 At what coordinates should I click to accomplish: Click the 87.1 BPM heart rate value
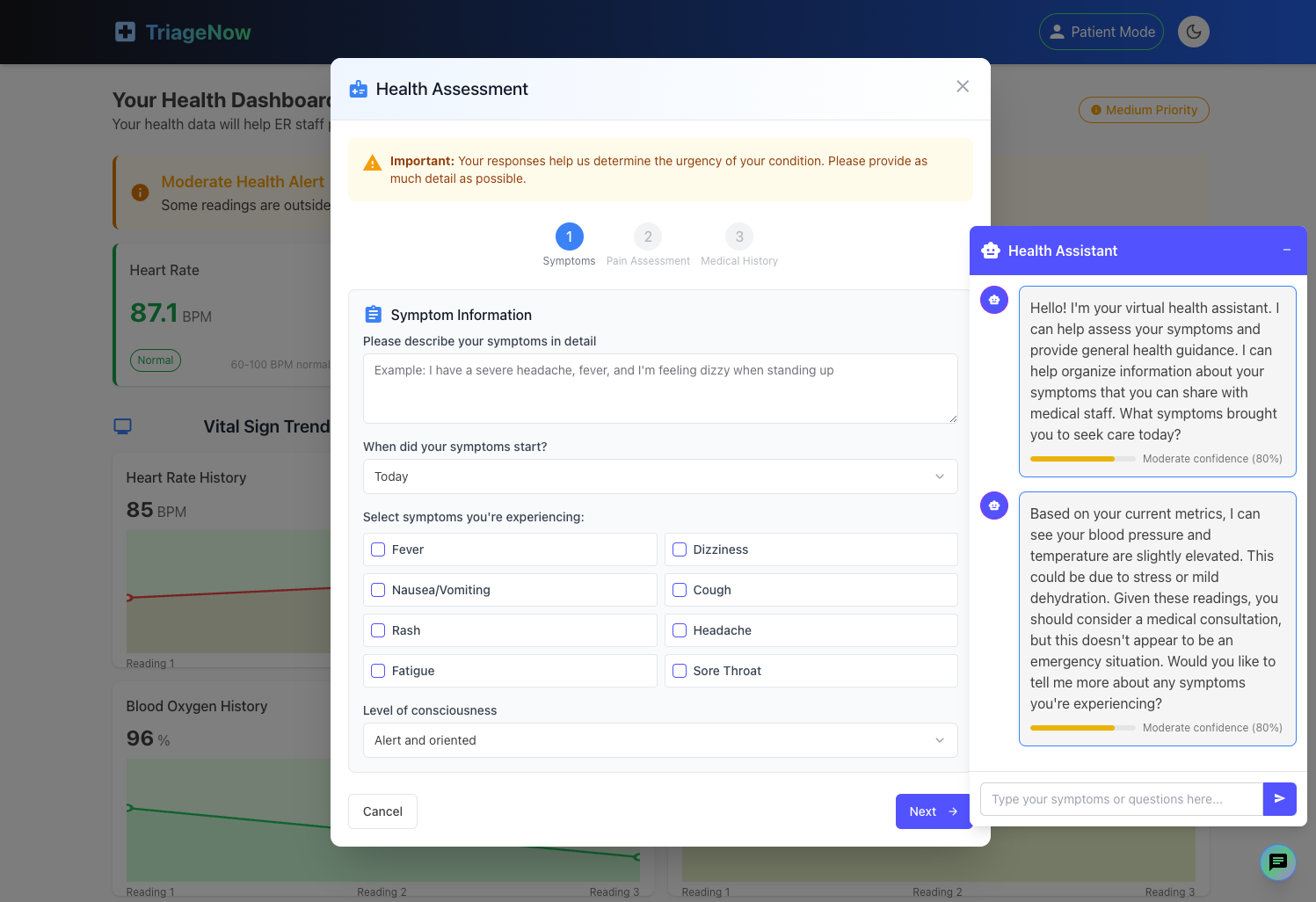171,313
